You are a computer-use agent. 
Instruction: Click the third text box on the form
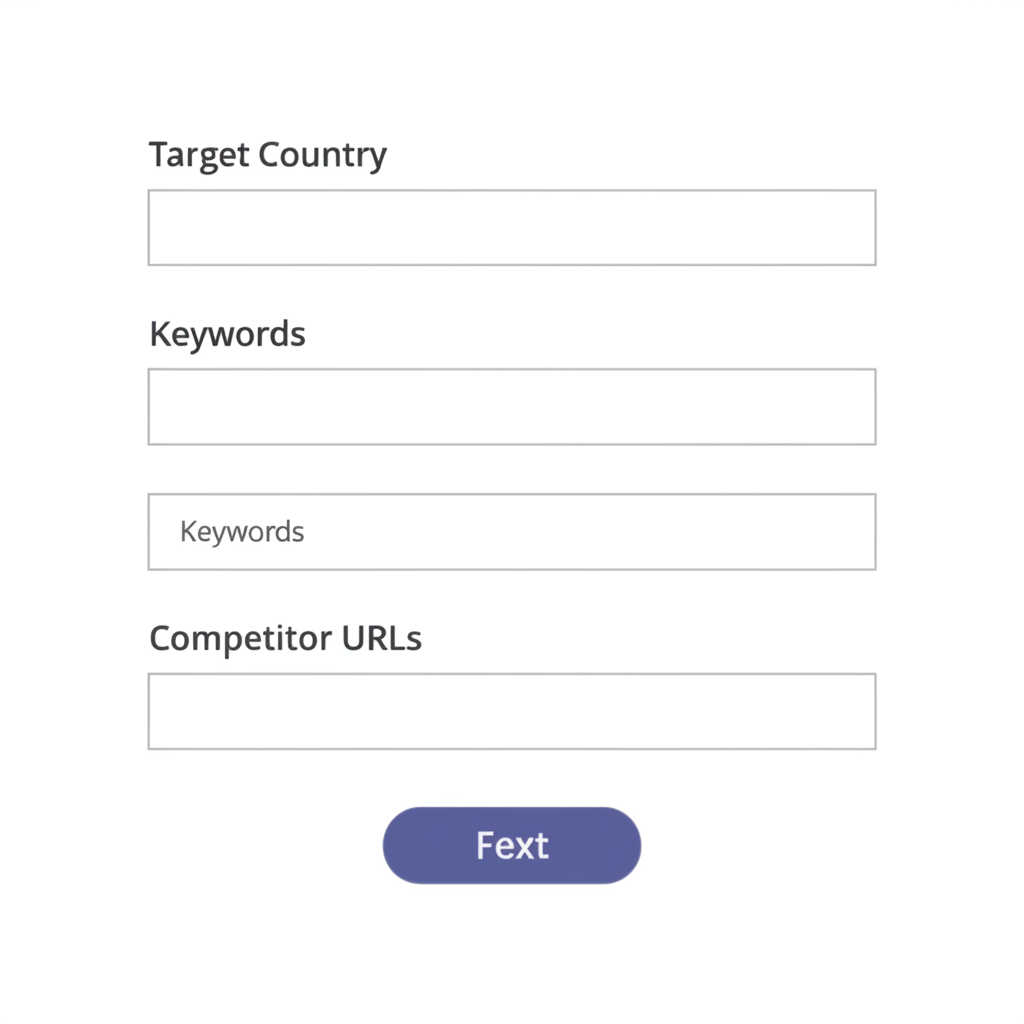coord(512,532)
